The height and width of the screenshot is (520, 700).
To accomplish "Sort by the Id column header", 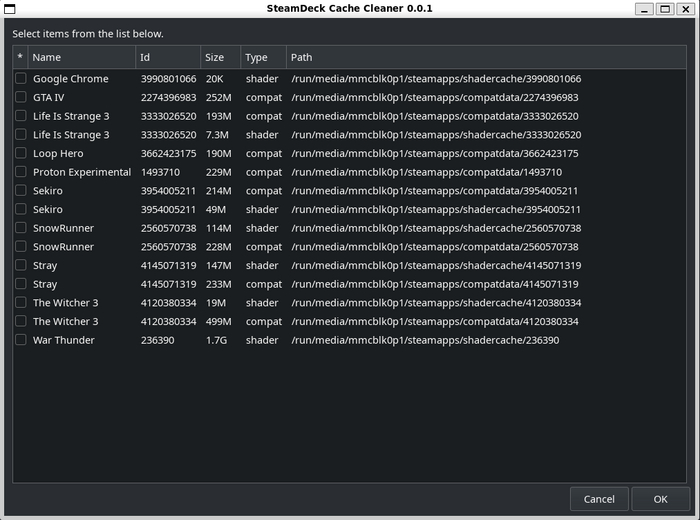I will (168, 57).
